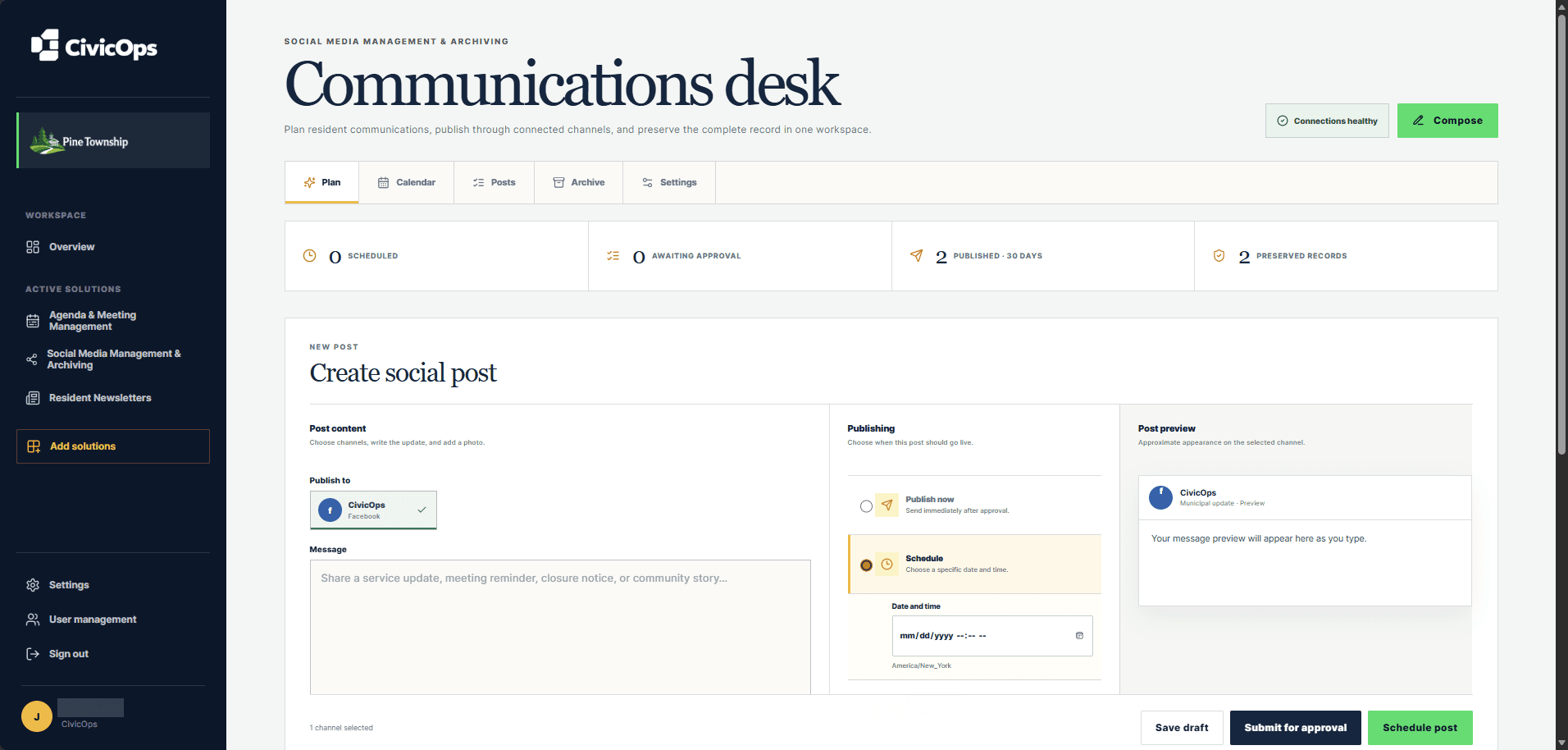Switch to the Posts tab
The height and width of the screenshot is (750, 1568).
pyautogui.click(x=494, y=182)
